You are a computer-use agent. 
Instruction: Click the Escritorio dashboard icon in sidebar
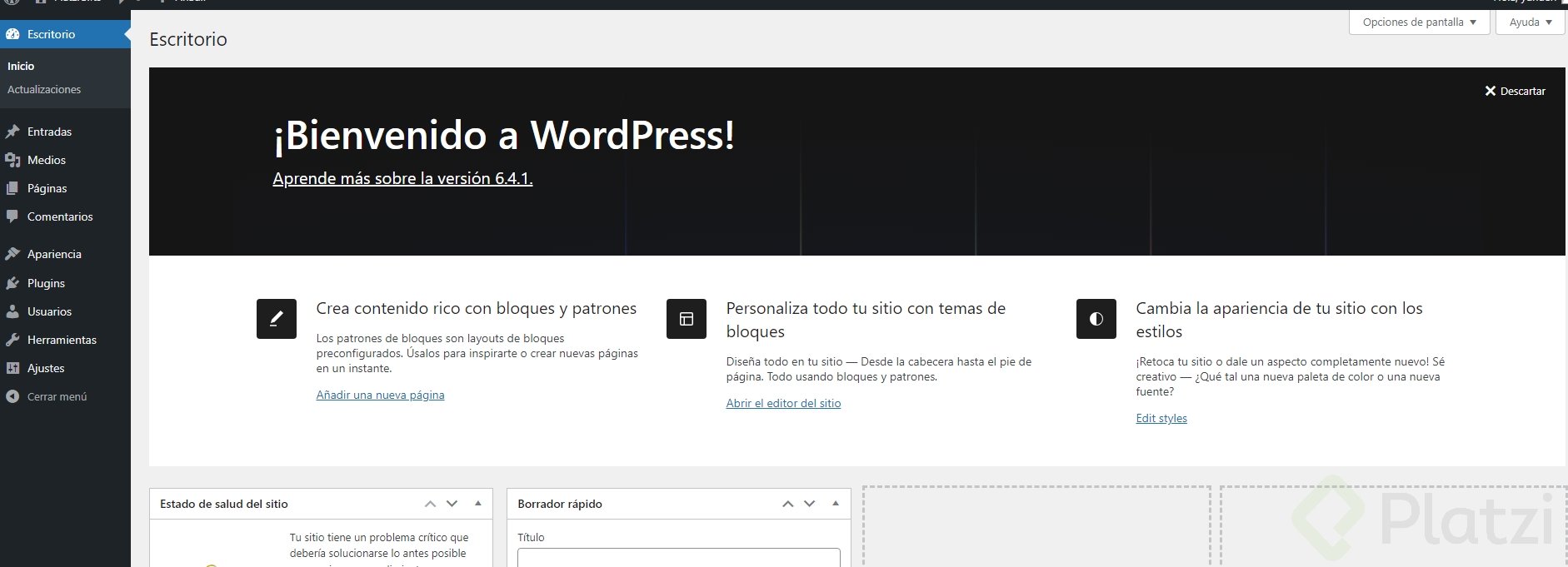pyautogui.click(x=12, y=34)
